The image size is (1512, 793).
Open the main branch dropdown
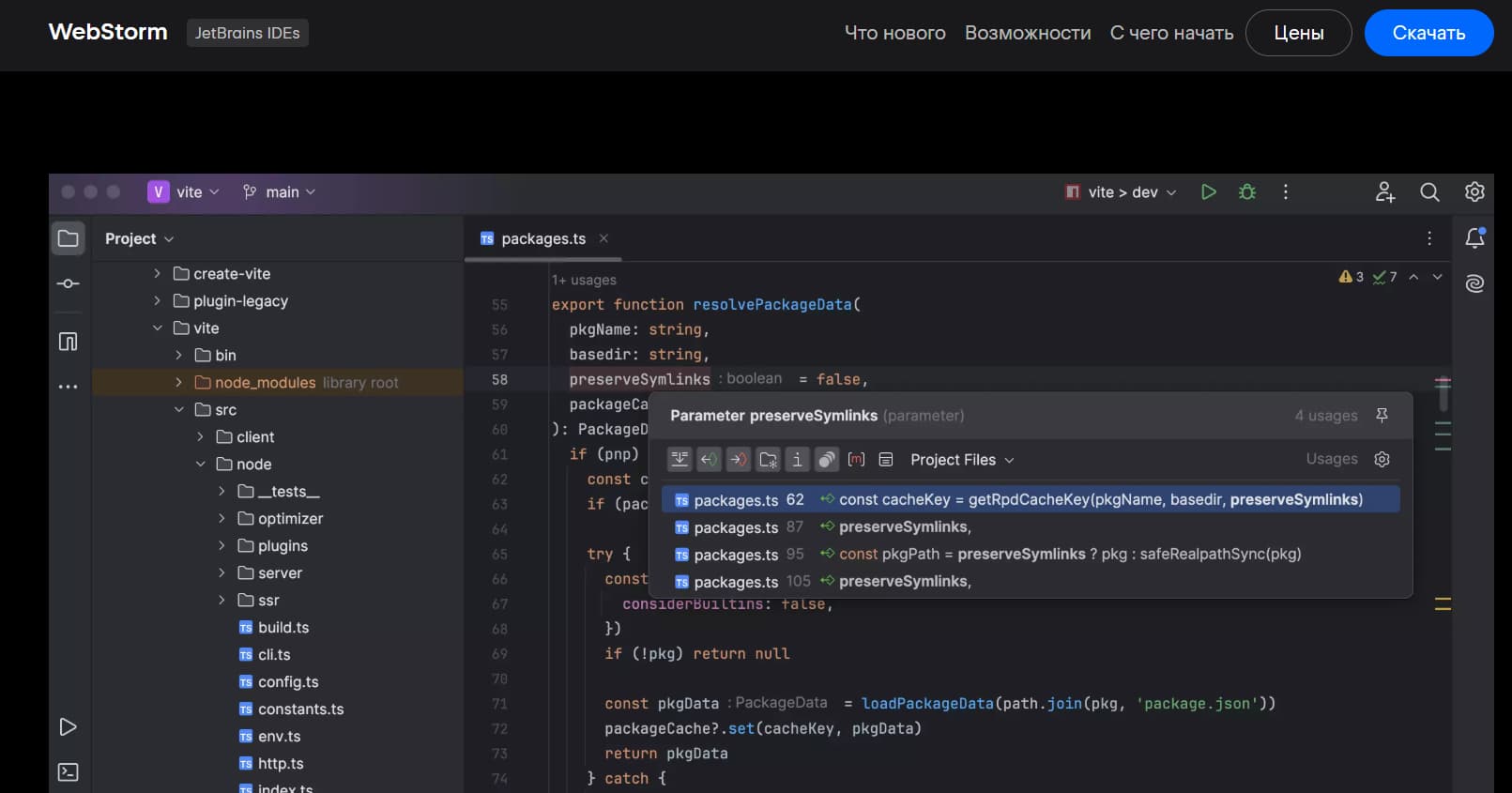279,191
